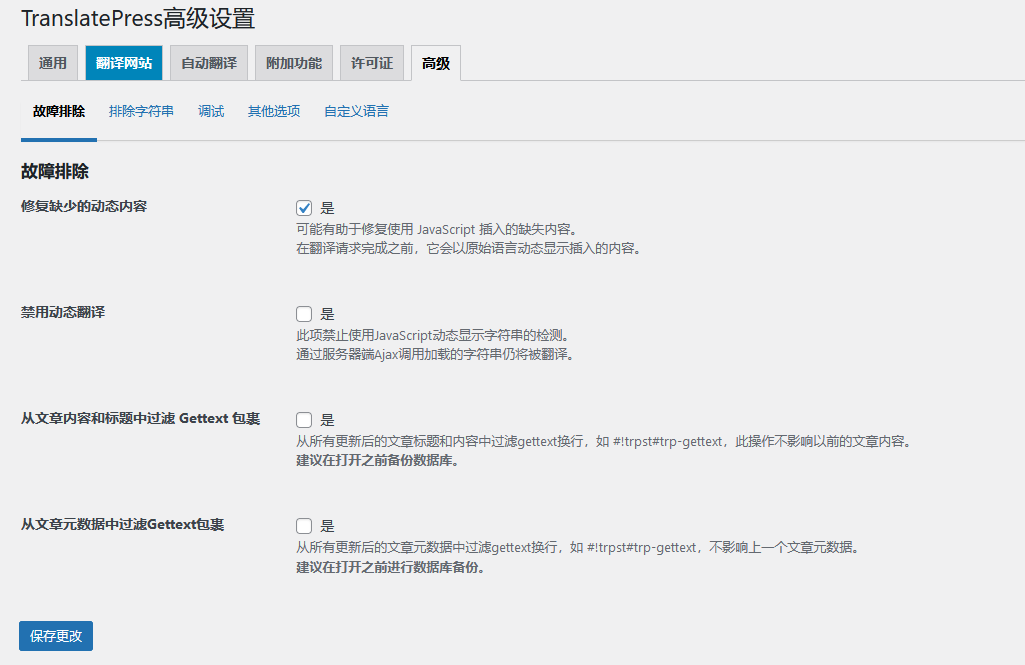Click 是 label next to 修复缺少的动态内容
The image size is (1025, 665).
pos(324,207)
